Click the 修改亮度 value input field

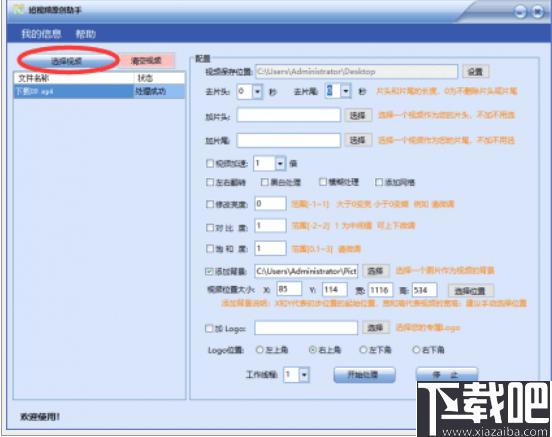point(270,204)
